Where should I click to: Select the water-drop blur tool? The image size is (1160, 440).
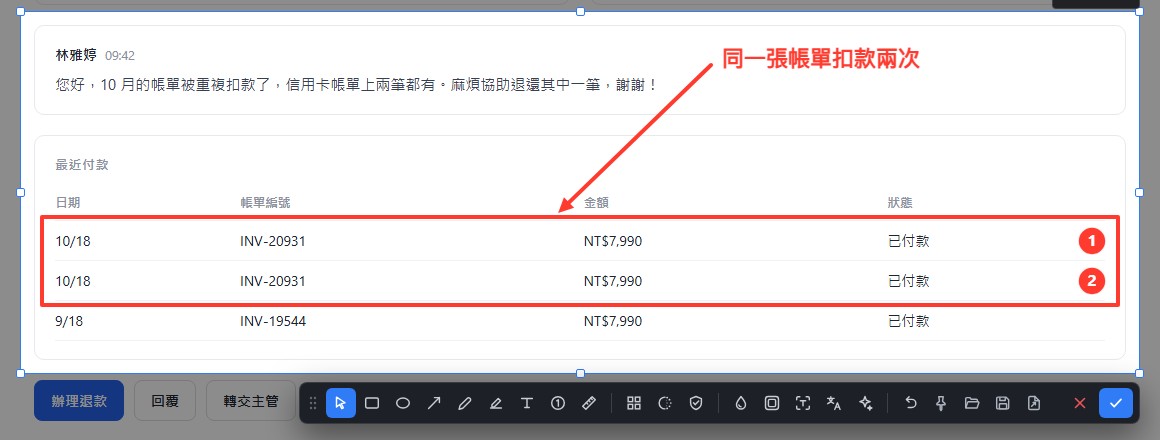point(741,403)
